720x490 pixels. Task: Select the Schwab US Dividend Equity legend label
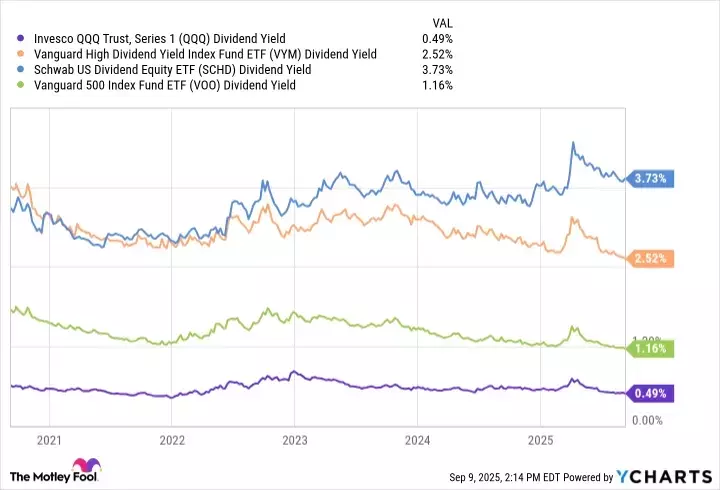pos(171,69)
